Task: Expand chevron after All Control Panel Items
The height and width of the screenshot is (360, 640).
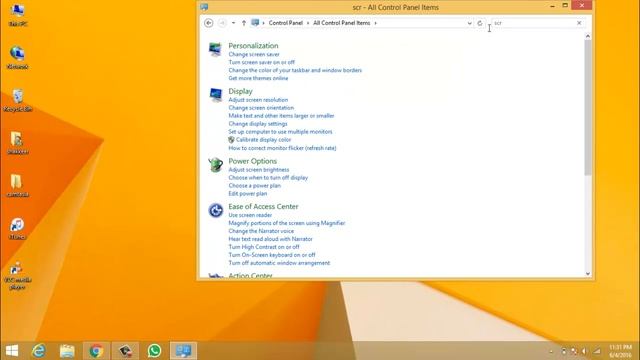Action: click(x=376, y=23)
